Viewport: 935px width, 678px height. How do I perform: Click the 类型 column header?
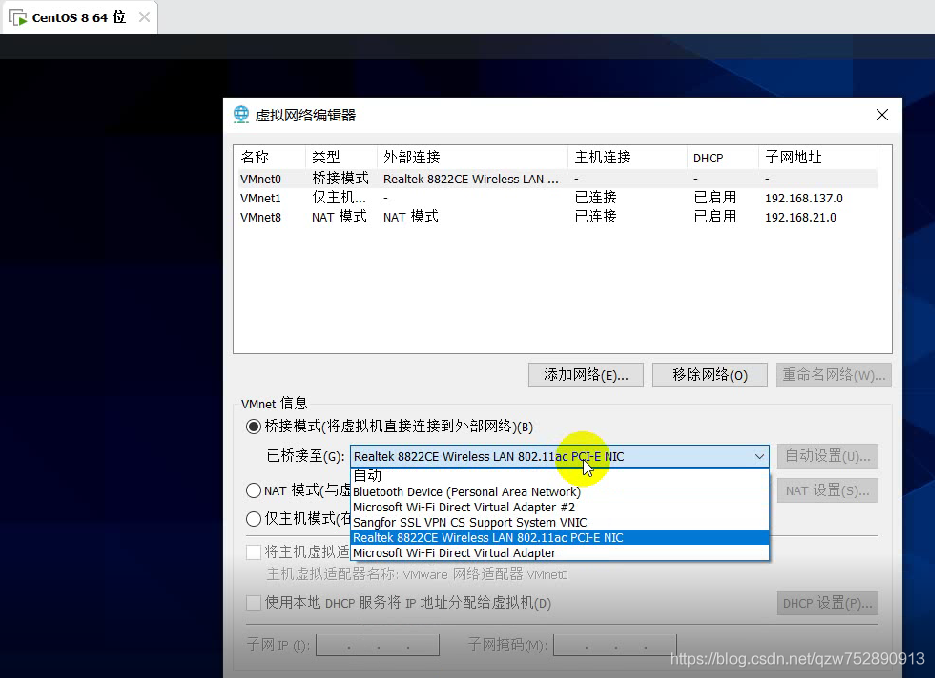click(342, 157)
